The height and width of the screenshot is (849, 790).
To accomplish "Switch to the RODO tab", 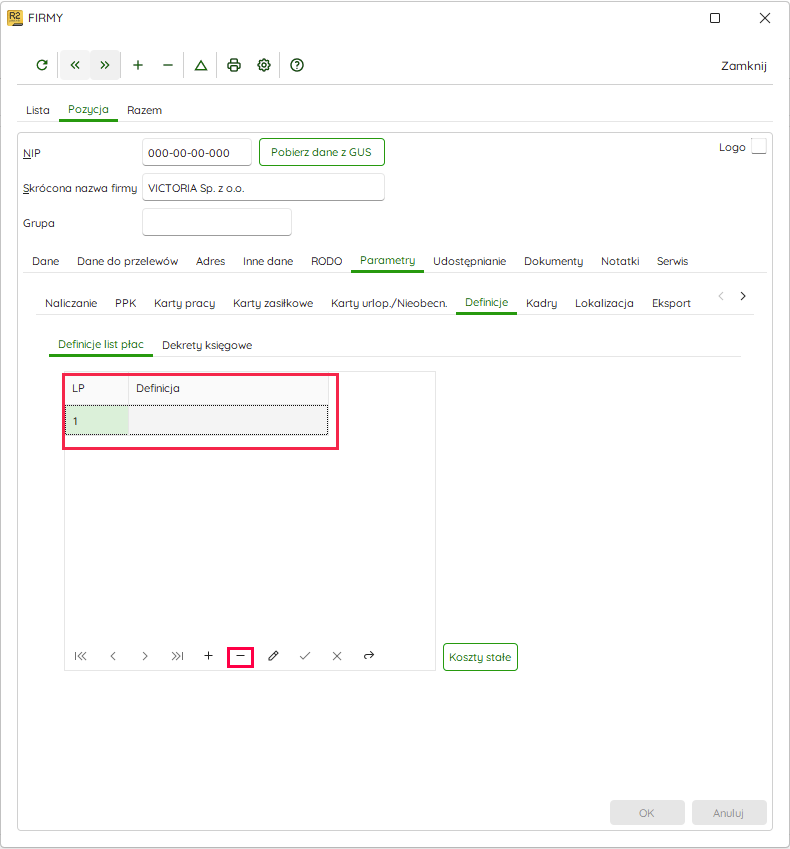I will 327,261.
